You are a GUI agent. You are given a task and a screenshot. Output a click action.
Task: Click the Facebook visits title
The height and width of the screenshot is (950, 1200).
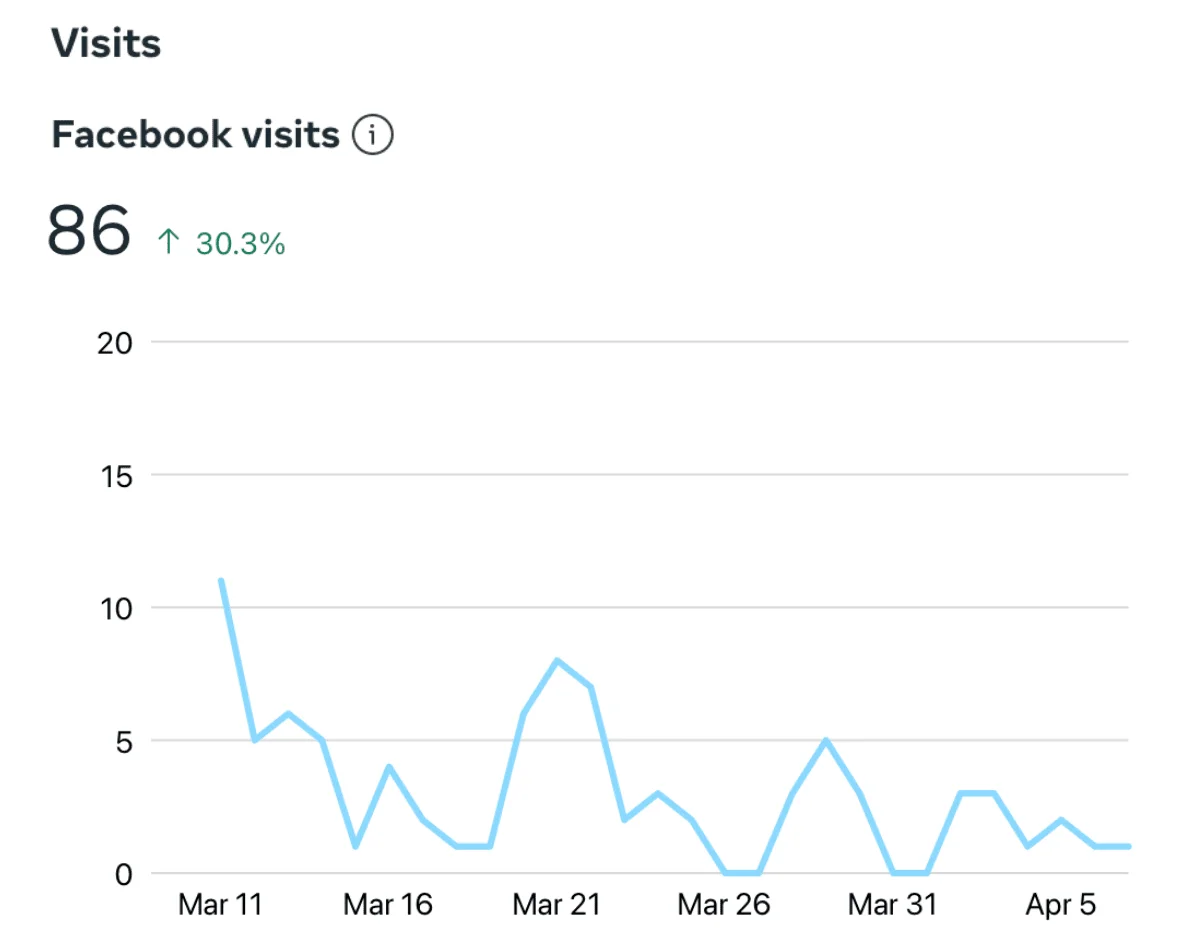(x=196, y=134)
